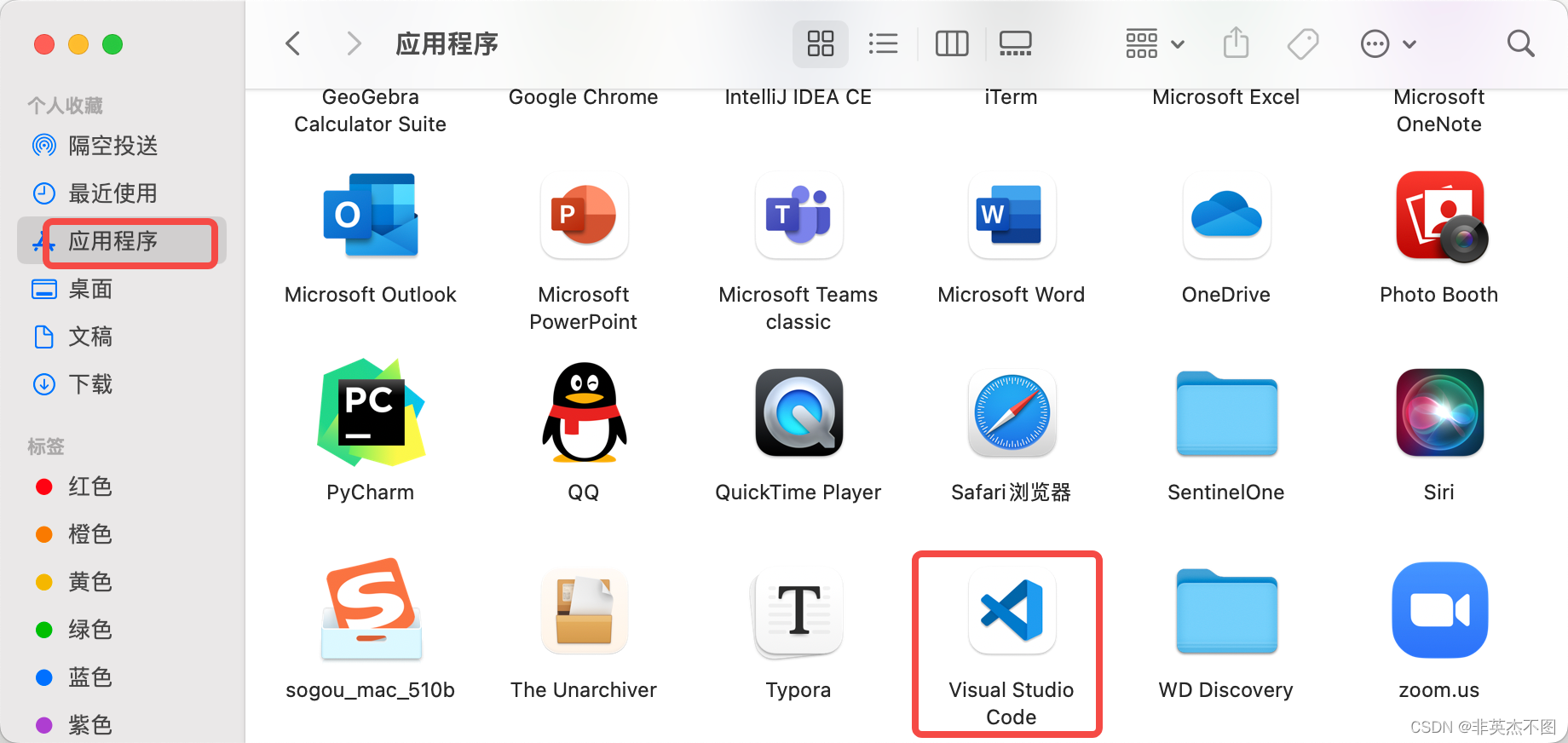Select the orange tag 橙色

click(x=122, y=534)
